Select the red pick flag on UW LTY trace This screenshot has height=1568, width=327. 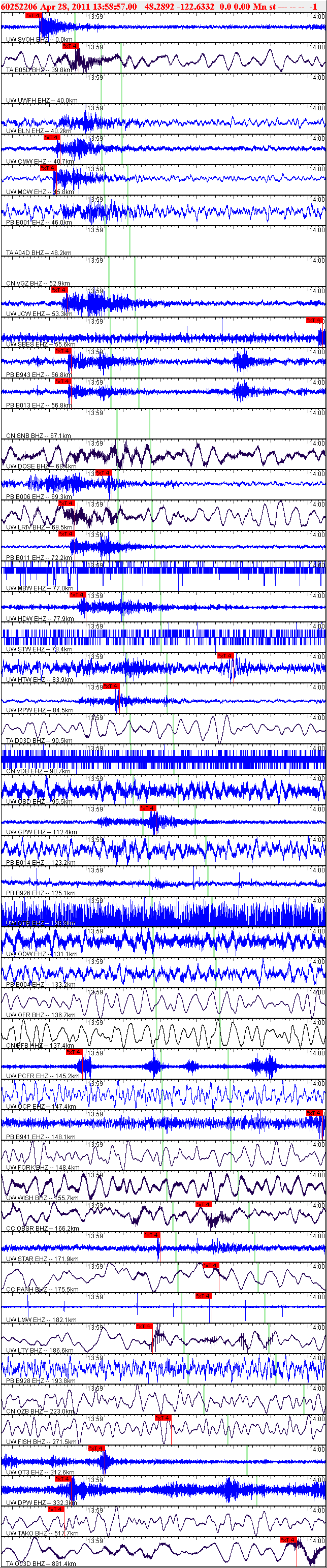point(144,1326)
